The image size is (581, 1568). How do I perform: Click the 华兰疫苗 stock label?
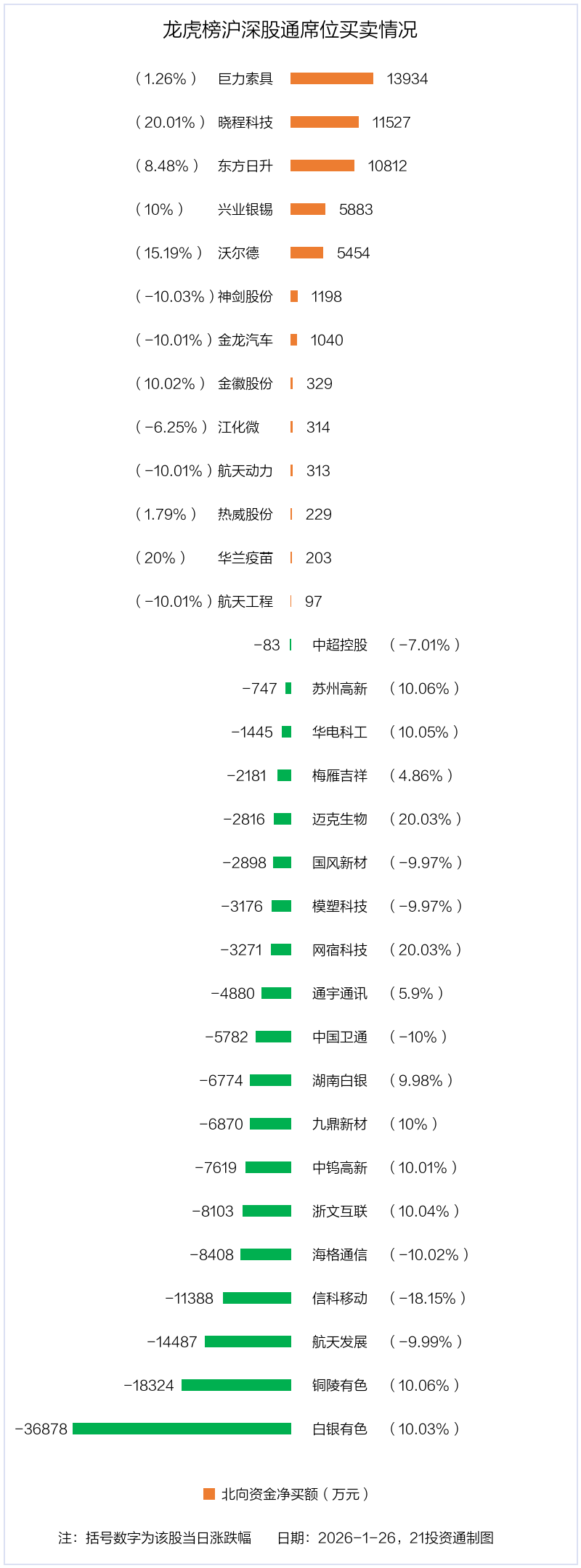coord(245,558)
